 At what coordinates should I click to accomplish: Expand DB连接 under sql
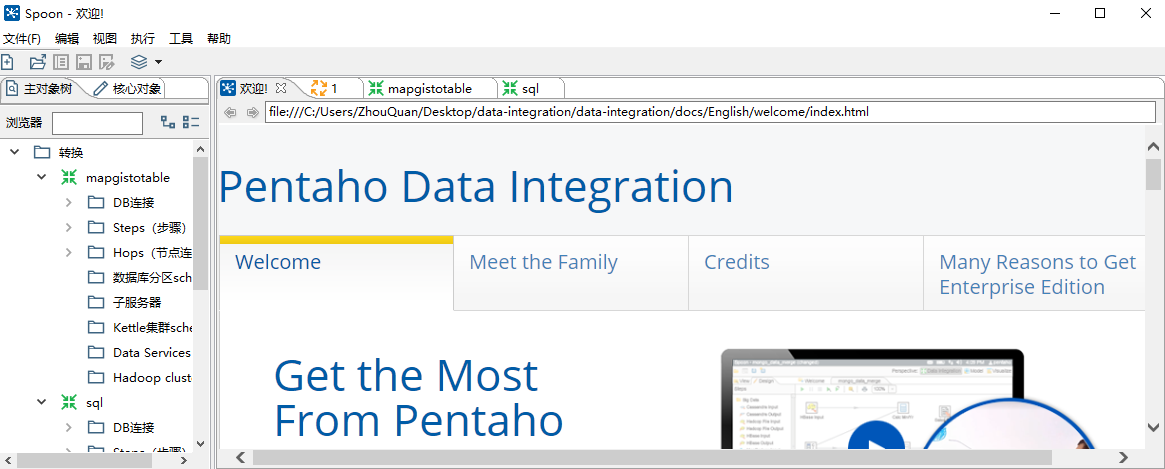tap(68, 427)
